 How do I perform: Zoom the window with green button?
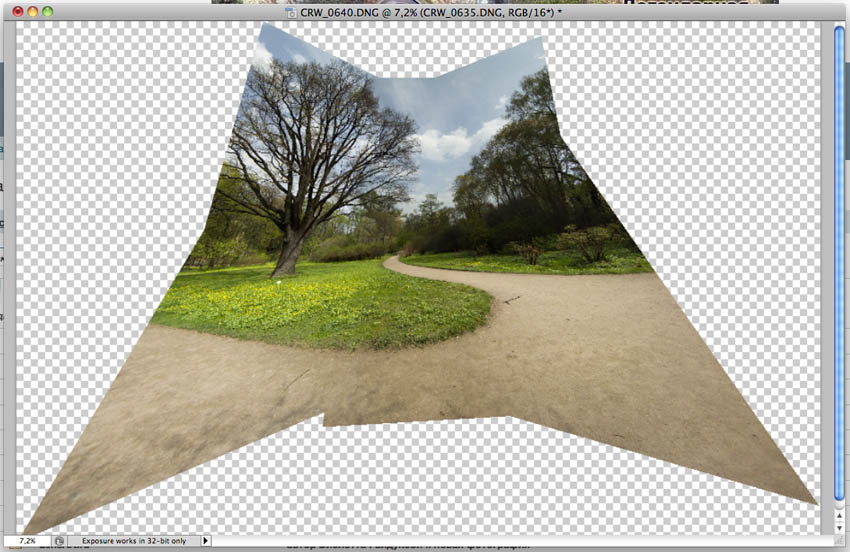[48, 12]
